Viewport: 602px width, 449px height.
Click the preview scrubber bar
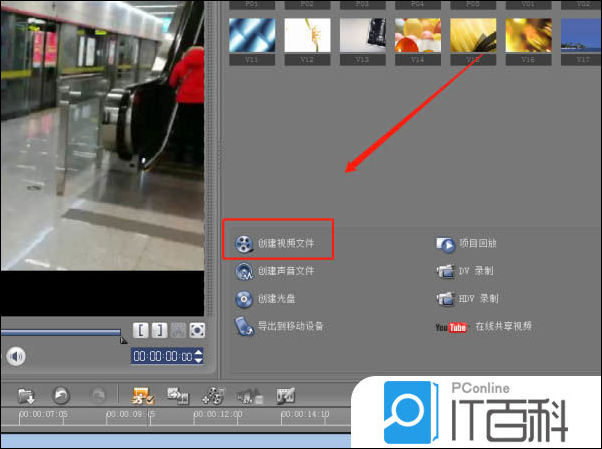pyautogui.click(x=61, y=333)
